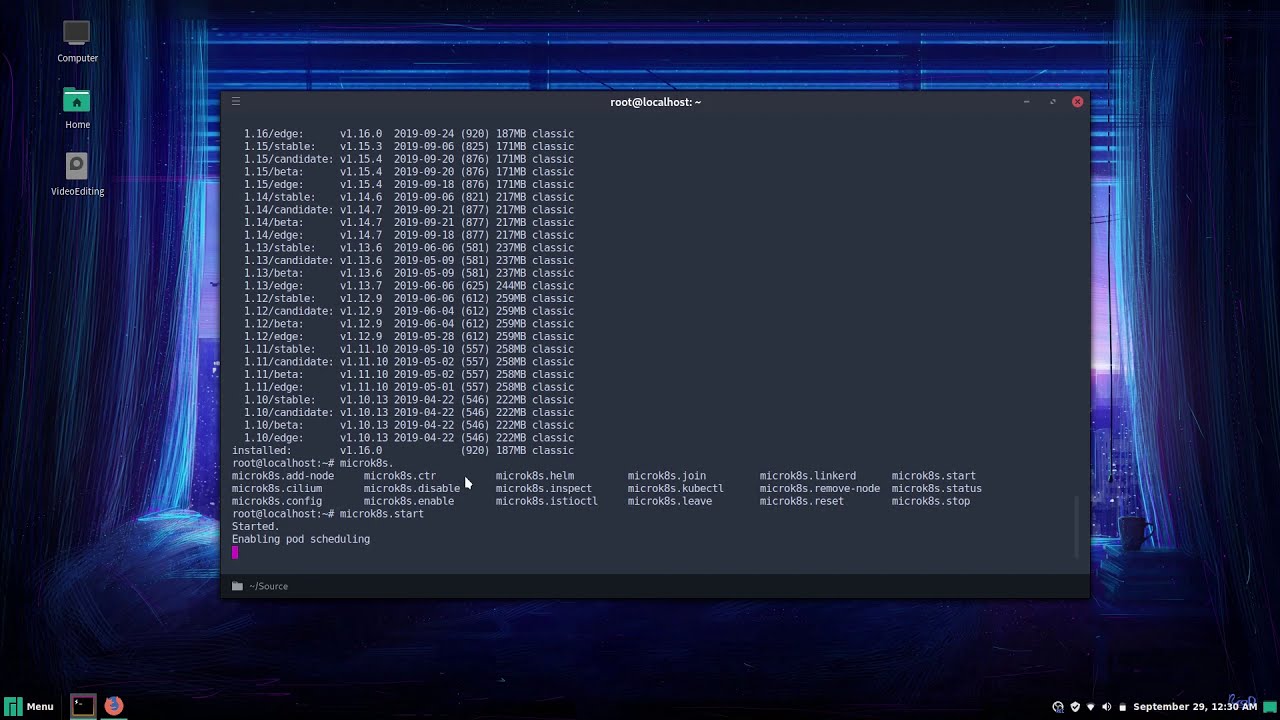Open the volume speaker tray icon

(x=1107, y=707)
